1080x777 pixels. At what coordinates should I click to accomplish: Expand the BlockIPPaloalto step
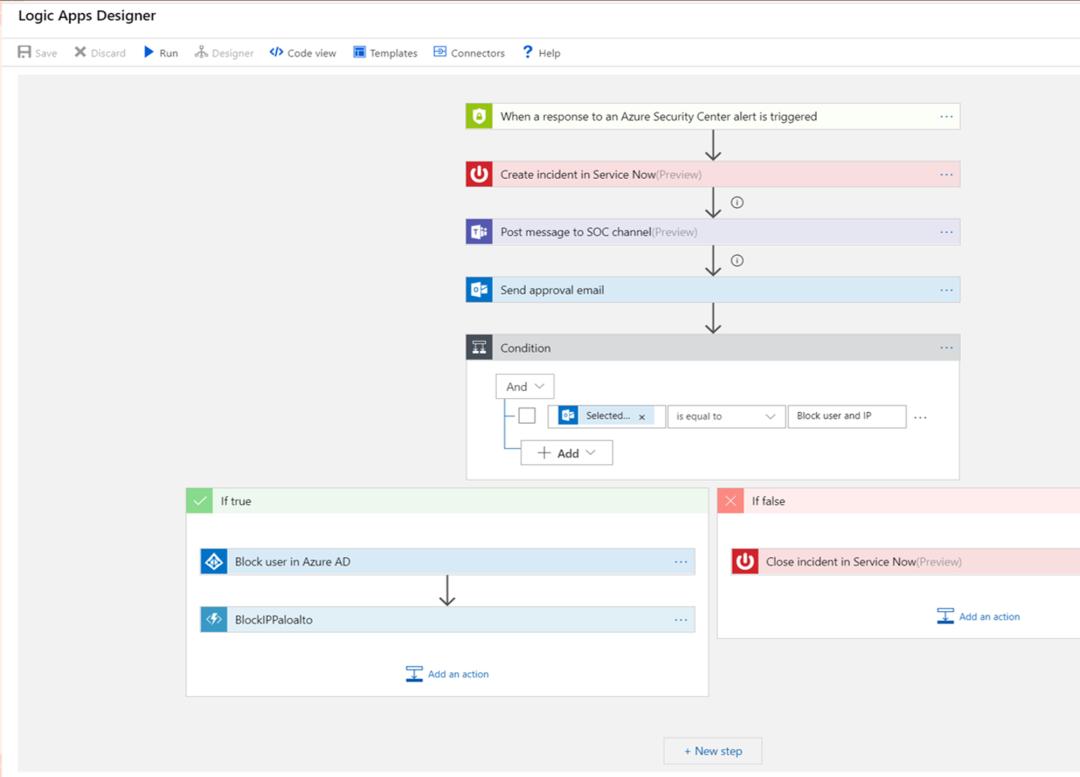(448, 619)
